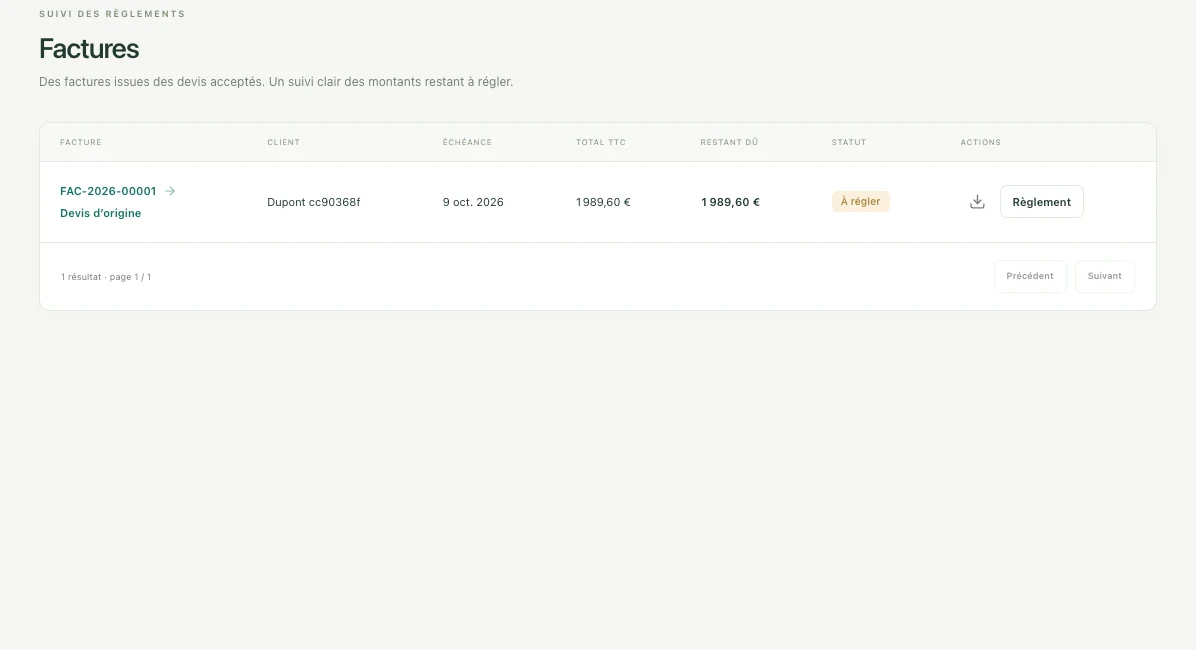Download invoice FAC-2026-00001 via download icon

pos(977,202)
